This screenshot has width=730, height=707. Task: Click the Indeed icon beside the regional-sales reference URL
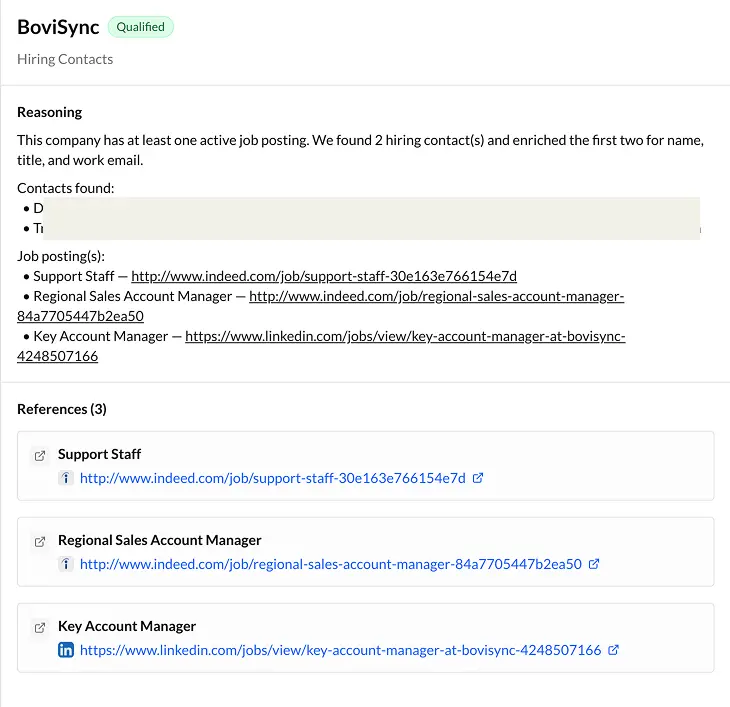click(66, 564)
